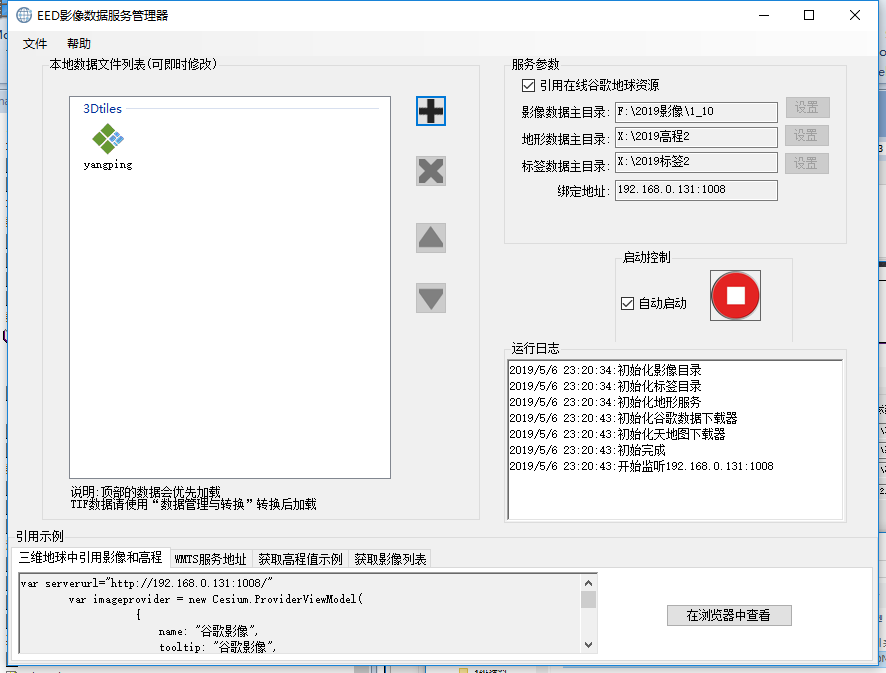Switch to WMTS服务地址 tab
886x673 pixels.
tap(210, 559)
